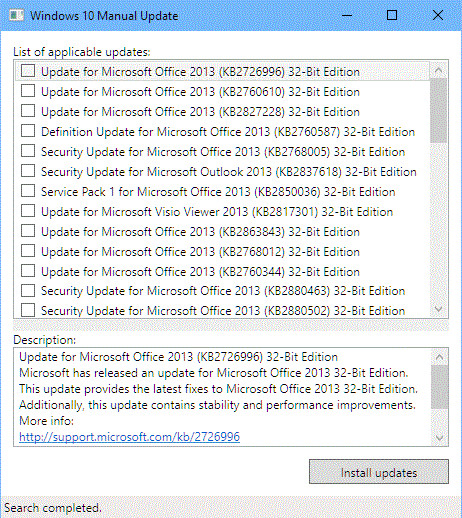This screenshot has height=518, width=462.
Task: Click the Install updates button
Action: click(379, 471)
